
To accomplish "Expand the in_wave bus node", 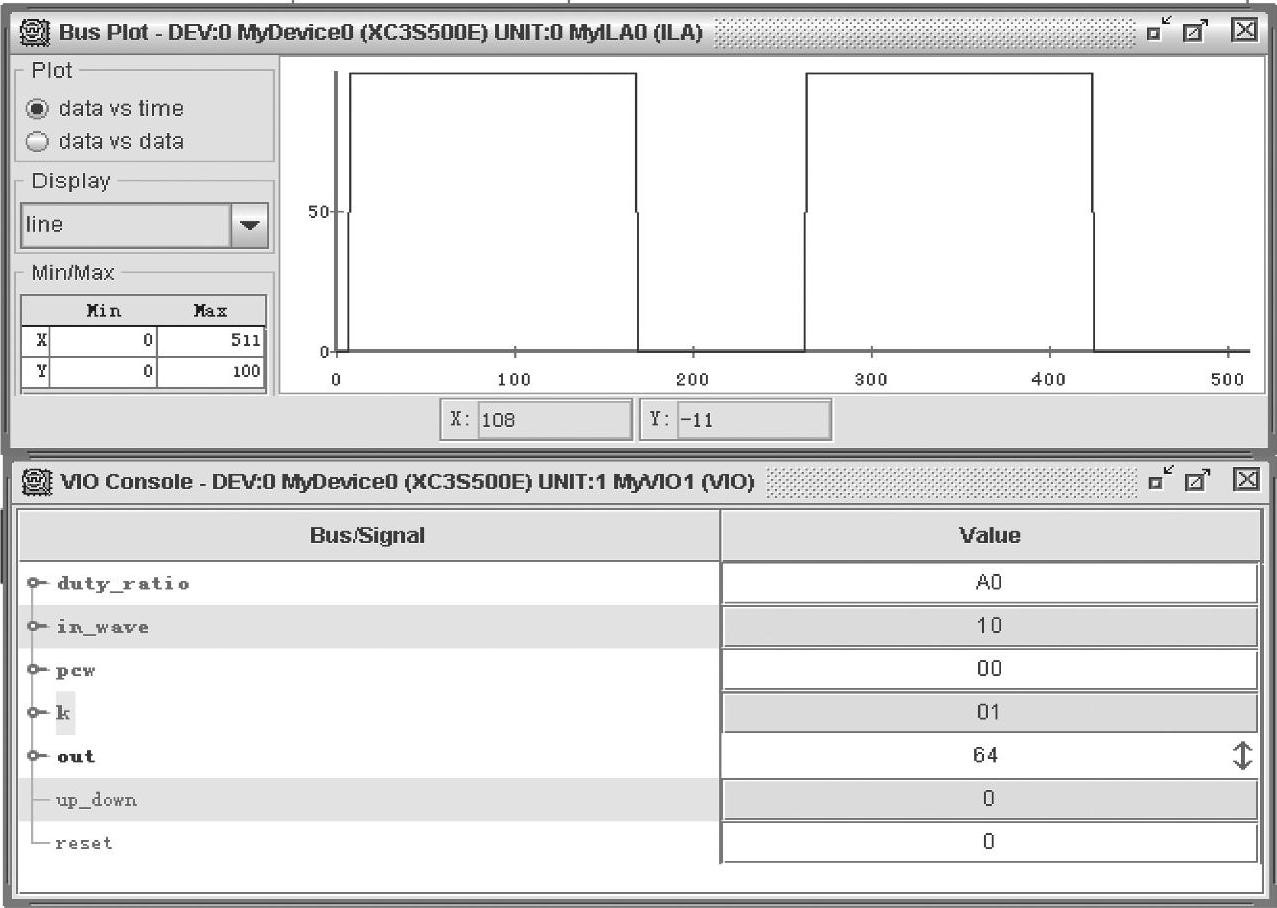I will (x=35, y=626).
